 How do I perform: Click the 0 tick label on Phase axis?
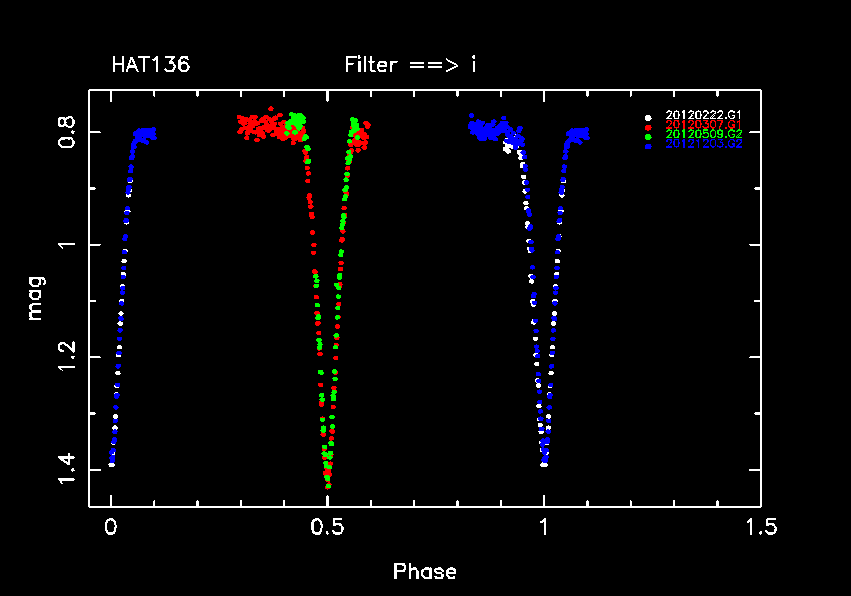click(x=111, y=526)
